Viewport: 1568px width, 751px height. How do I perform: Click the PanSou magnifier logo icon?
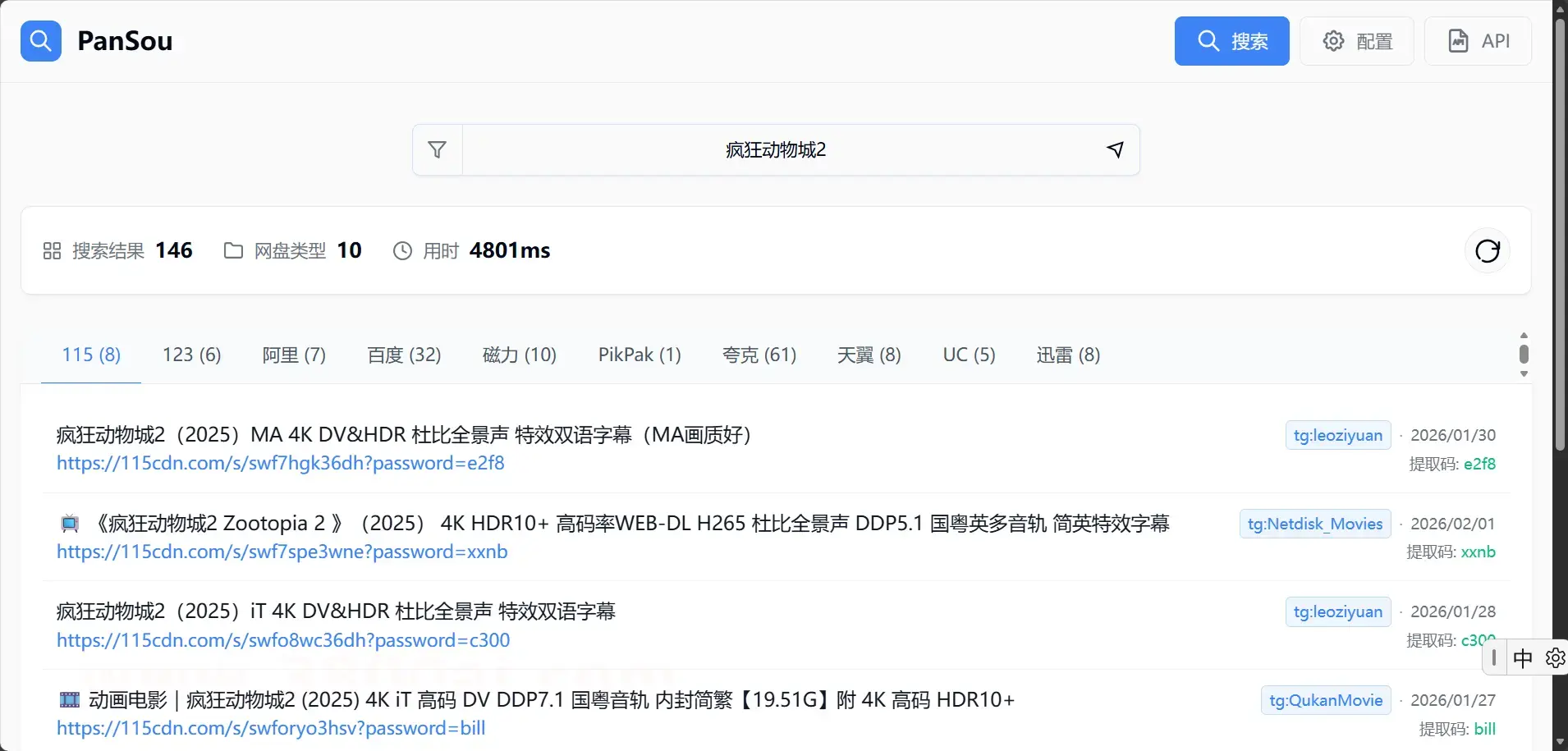coord(41,41)
